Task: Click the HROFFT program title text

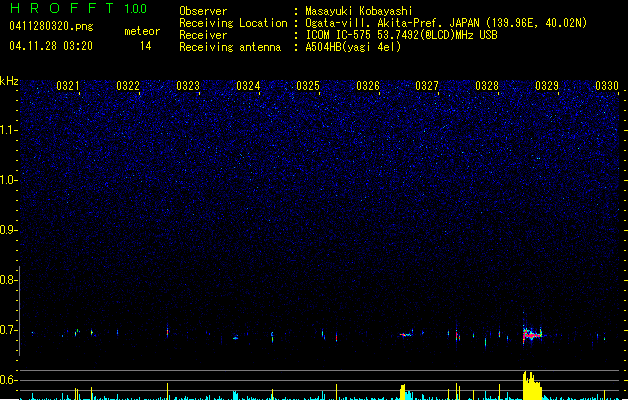Action: point(62,8)
